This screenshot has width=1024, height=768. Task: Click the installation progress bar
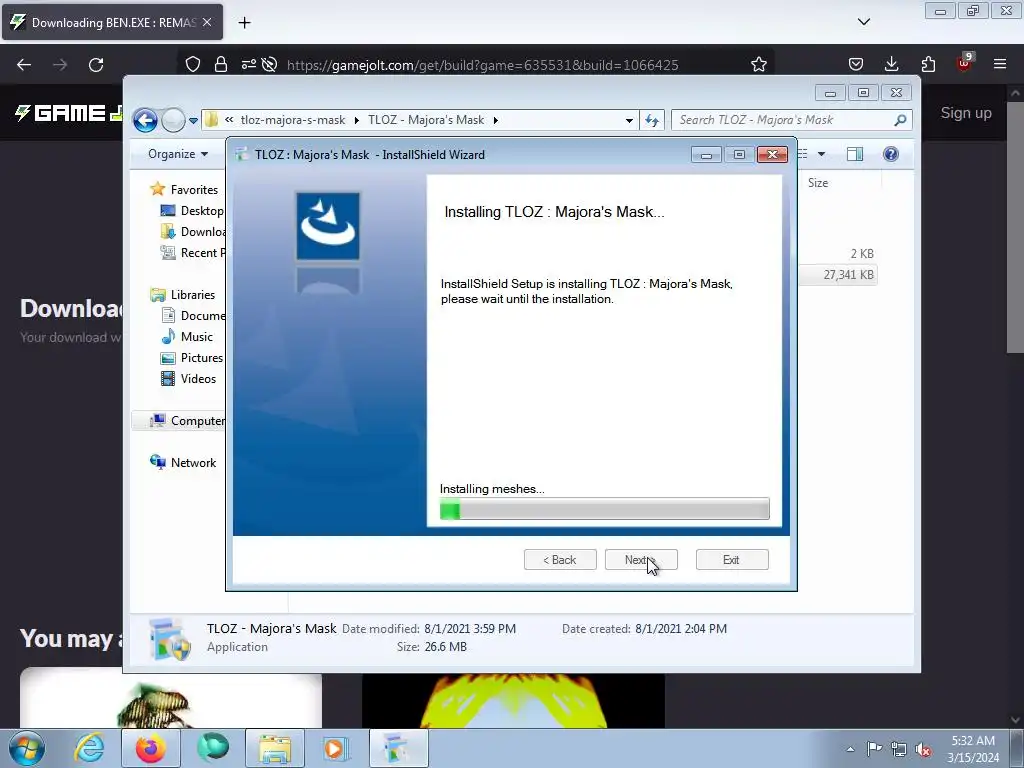pyautogui.click(x=604, y=509)
